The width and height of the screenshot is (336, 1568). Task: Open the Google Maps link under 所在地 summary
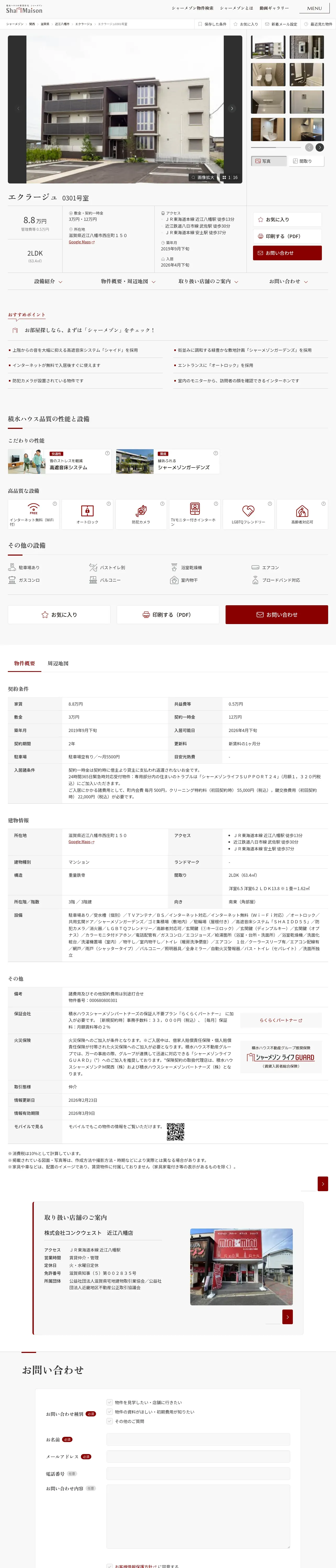(x=82, y=242)
